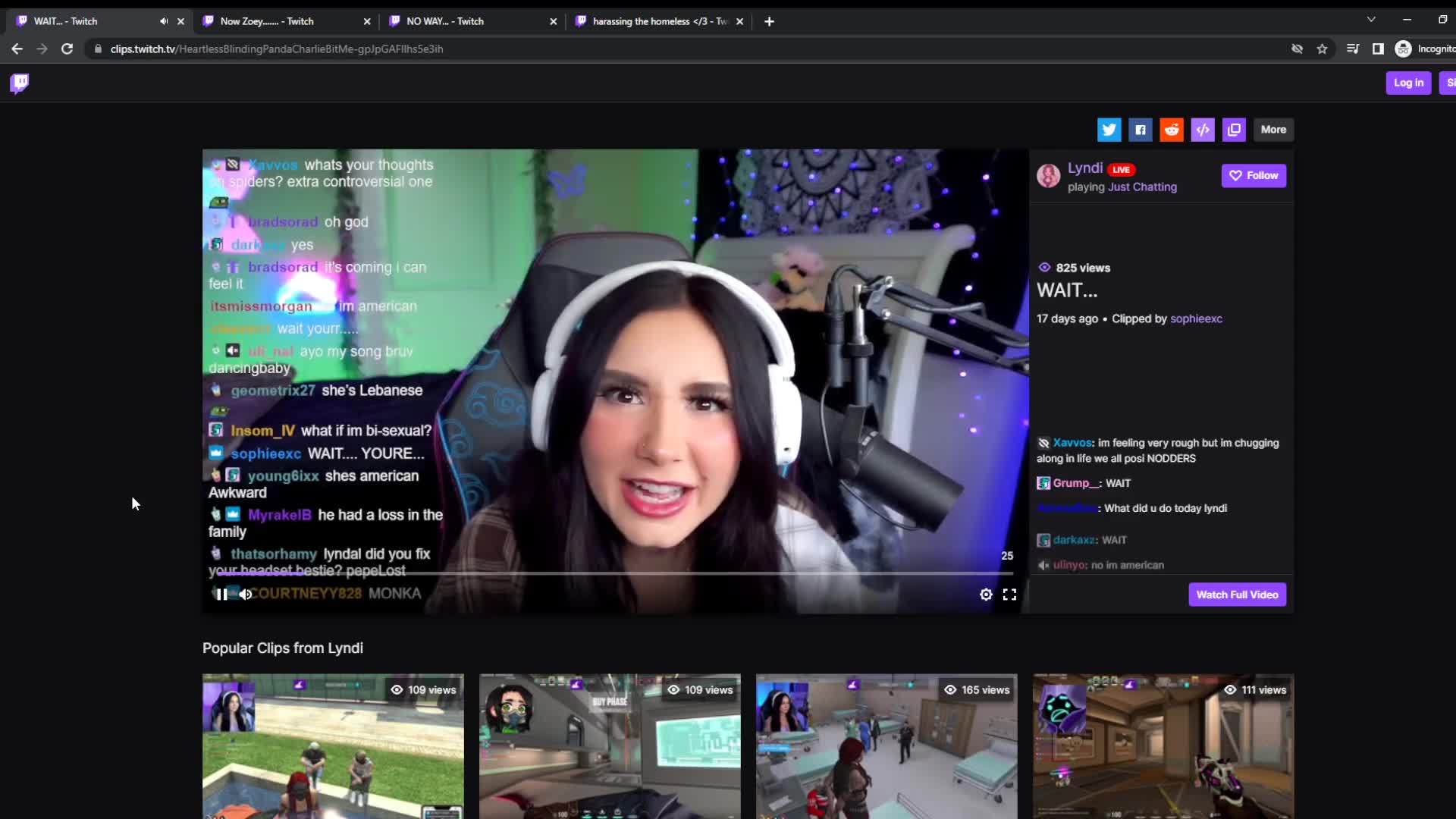Reload the current page
Screen dimensions: 1456x819
(67, 49)
